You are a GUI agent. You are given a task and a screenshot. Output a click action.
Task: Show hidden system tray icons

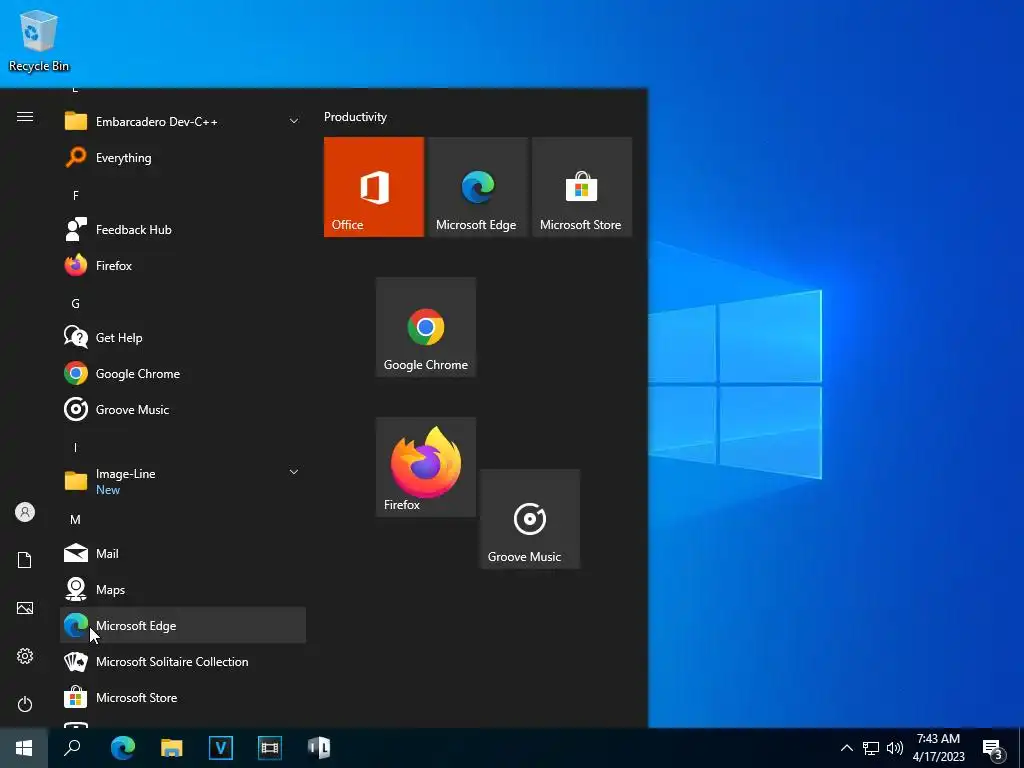(x=846, y=748)
